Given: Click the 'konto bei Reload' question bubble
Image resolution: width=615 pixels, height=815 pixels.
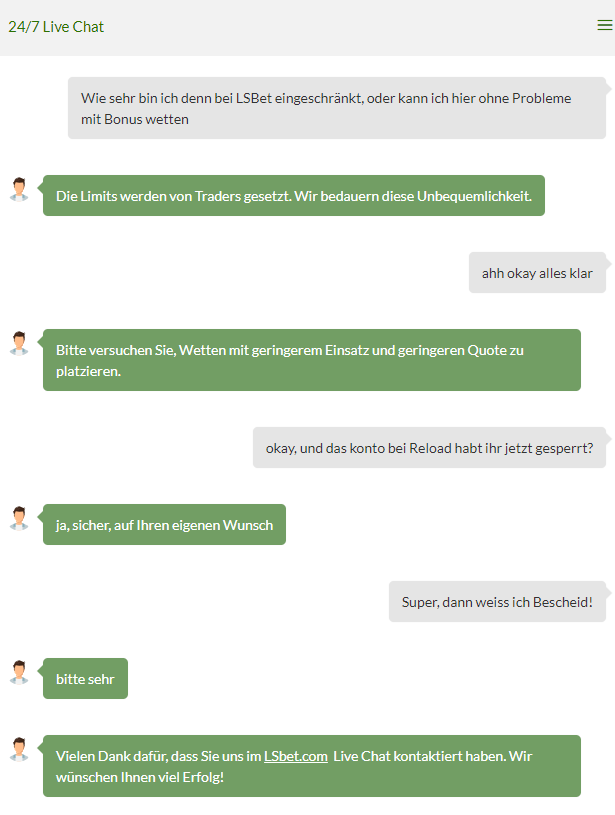Looking at the screenshot, I should [x=429, y=448].
